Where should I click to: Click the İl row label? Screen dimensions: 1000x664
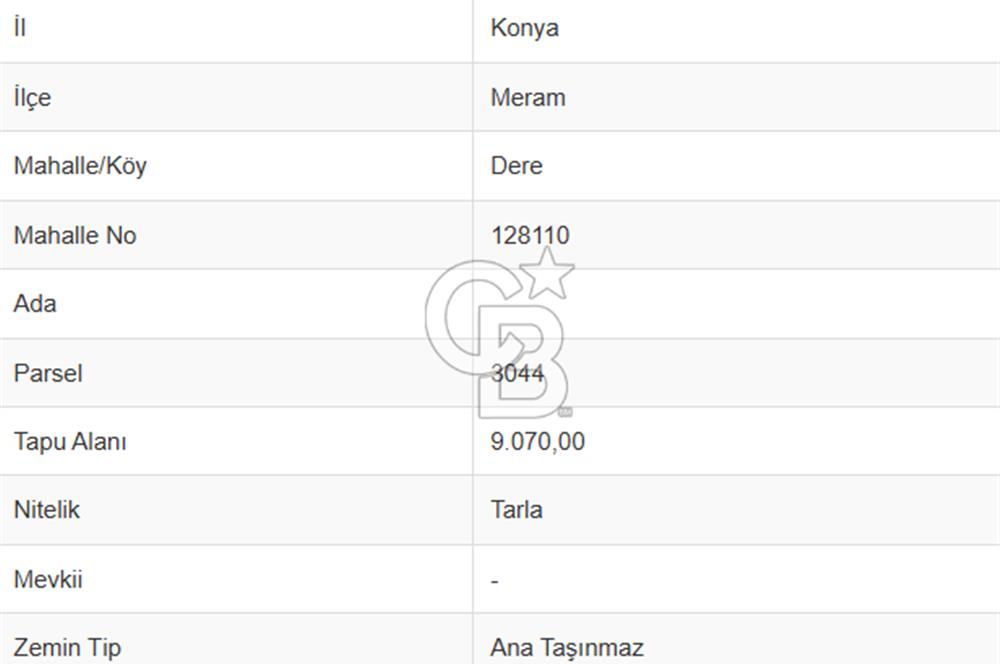[20, 28]
